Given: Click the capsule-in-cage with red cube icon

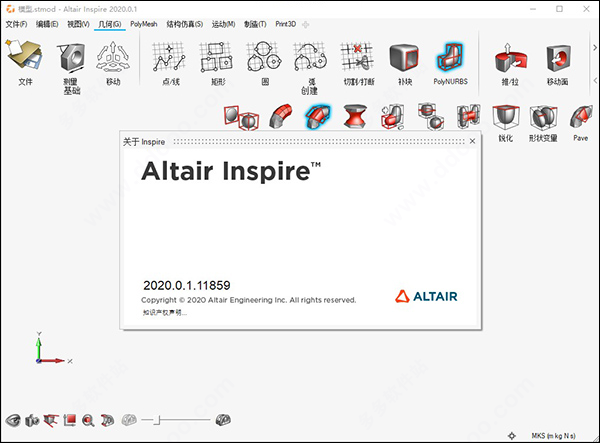Looking at the screenshot, I should coord(393,117).
